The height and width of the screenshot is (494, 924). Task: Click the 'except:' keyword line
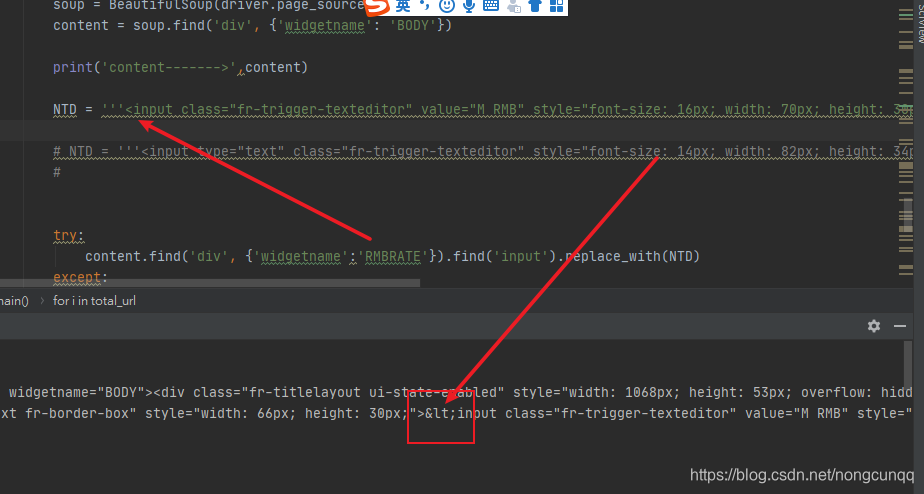click(80, 277)
